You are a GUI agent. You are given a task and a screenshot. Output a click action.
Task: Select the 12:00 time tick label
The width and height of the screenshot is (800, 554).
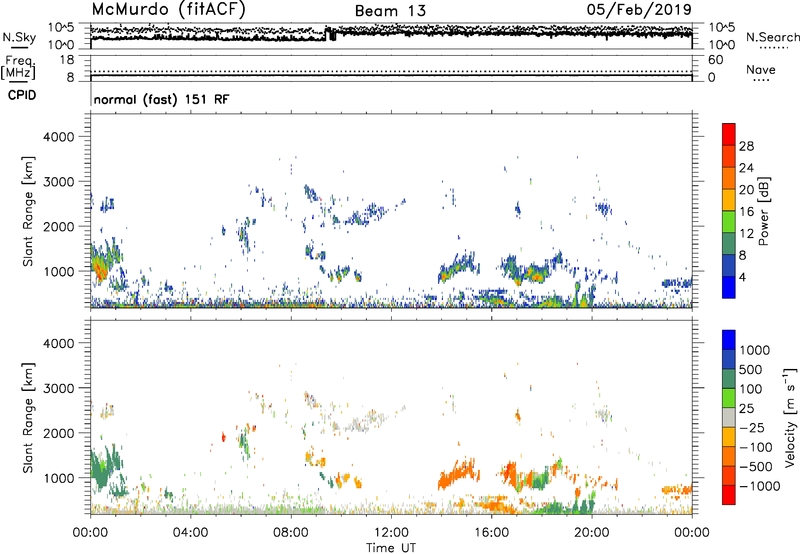[391, 533]
